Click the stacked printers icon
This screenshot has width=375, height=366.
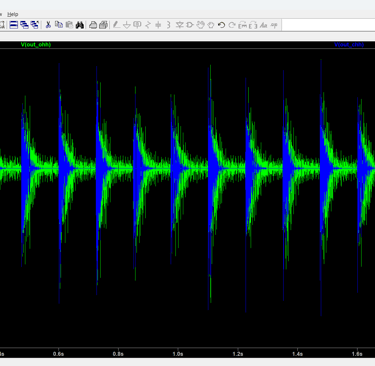click(x=104, y=25)
